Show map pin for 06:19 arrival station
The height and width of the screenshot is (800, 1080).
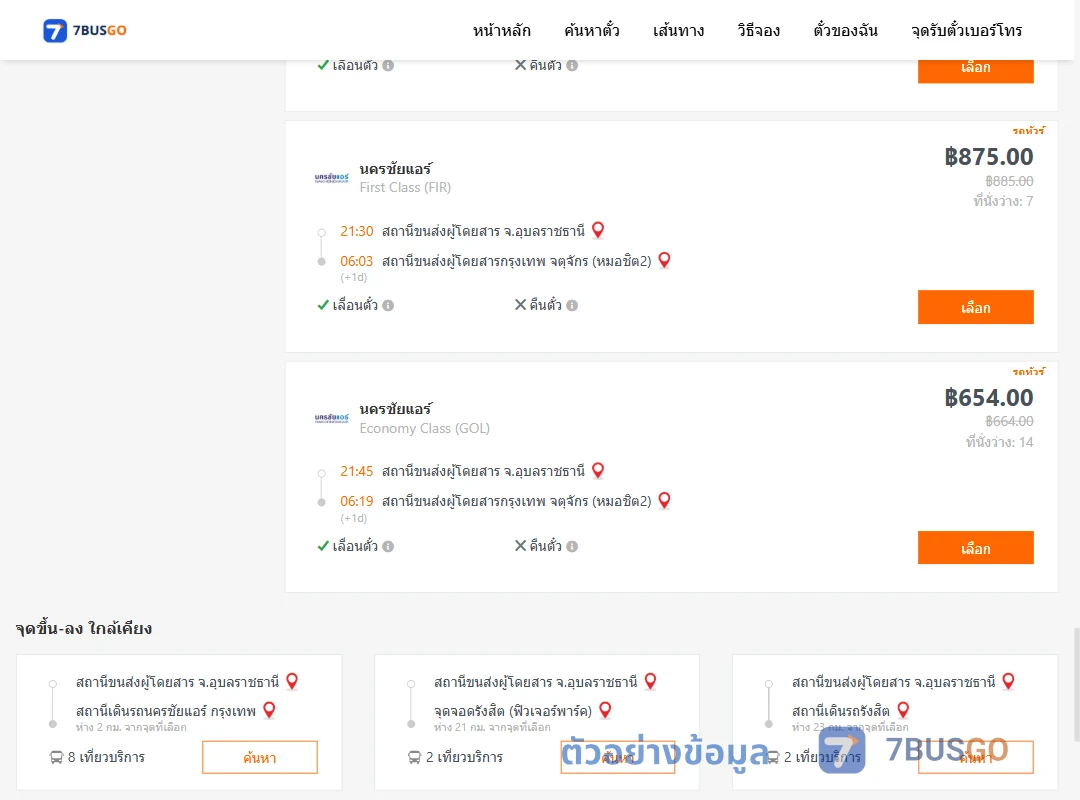pos(664,500)
